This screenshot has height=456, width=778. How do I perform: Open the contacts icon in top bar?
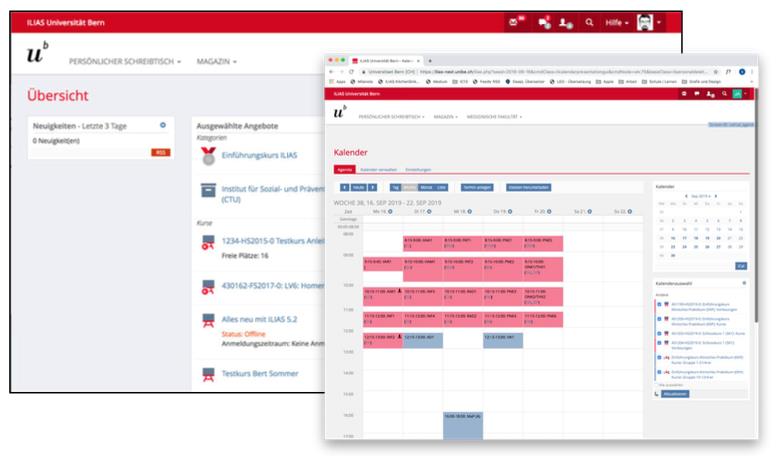pos(566,21)
